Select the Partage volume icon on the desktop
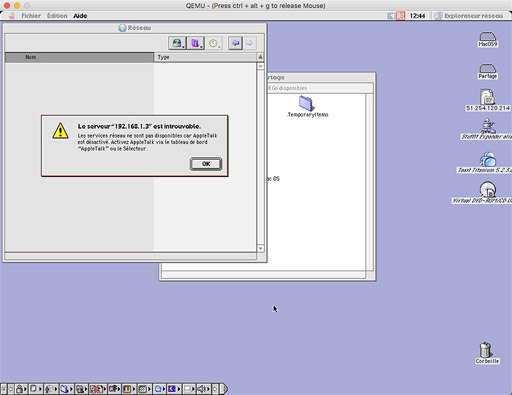 [488, 71]
